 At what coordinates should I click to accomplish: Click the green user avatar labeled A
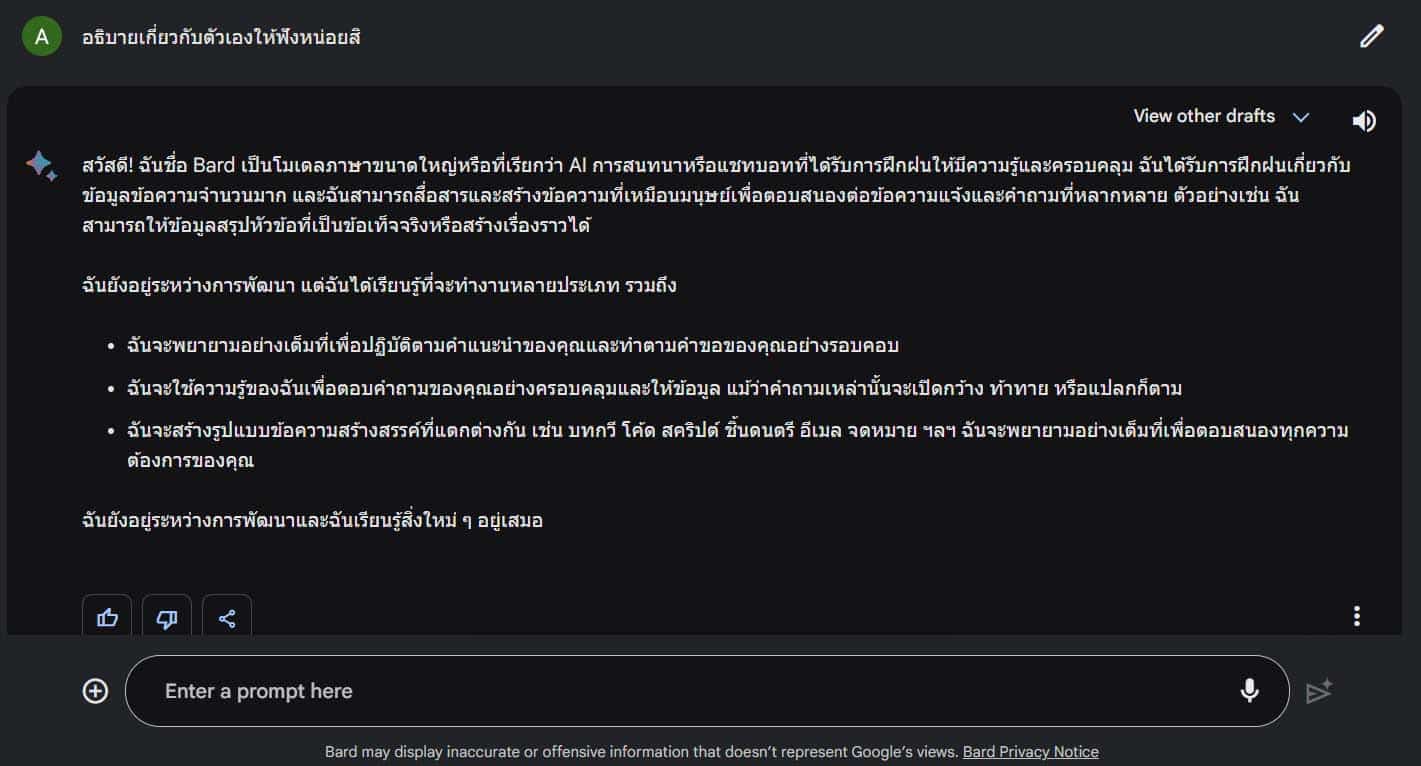(x=42, y=37)
